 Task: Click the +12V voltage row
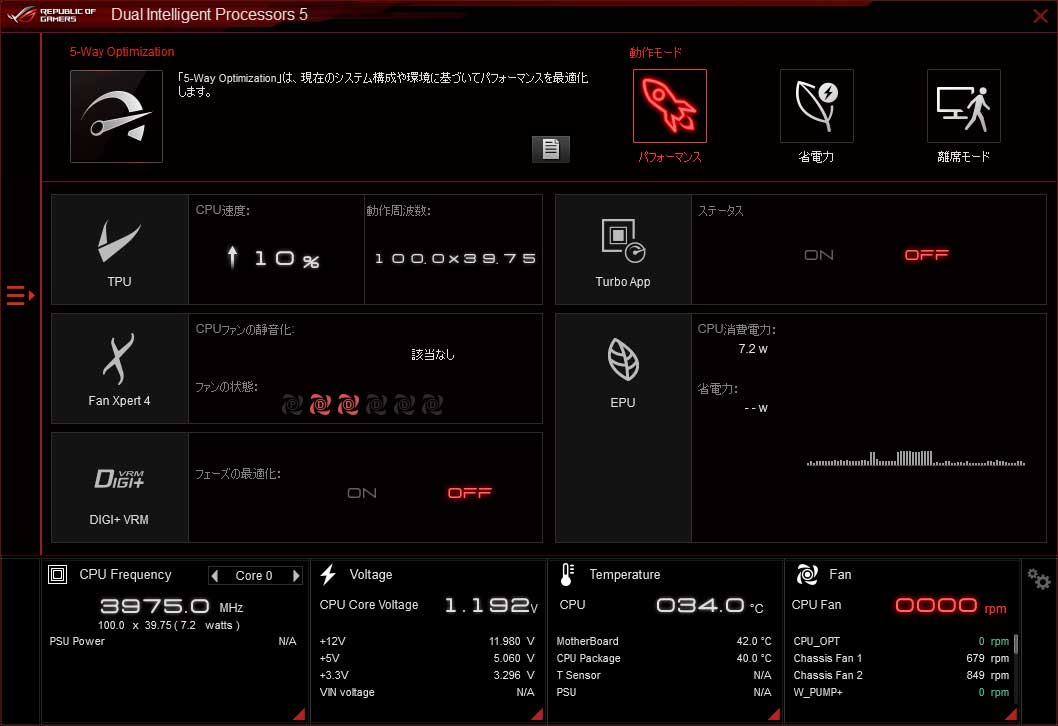click(x=427, y=641)
